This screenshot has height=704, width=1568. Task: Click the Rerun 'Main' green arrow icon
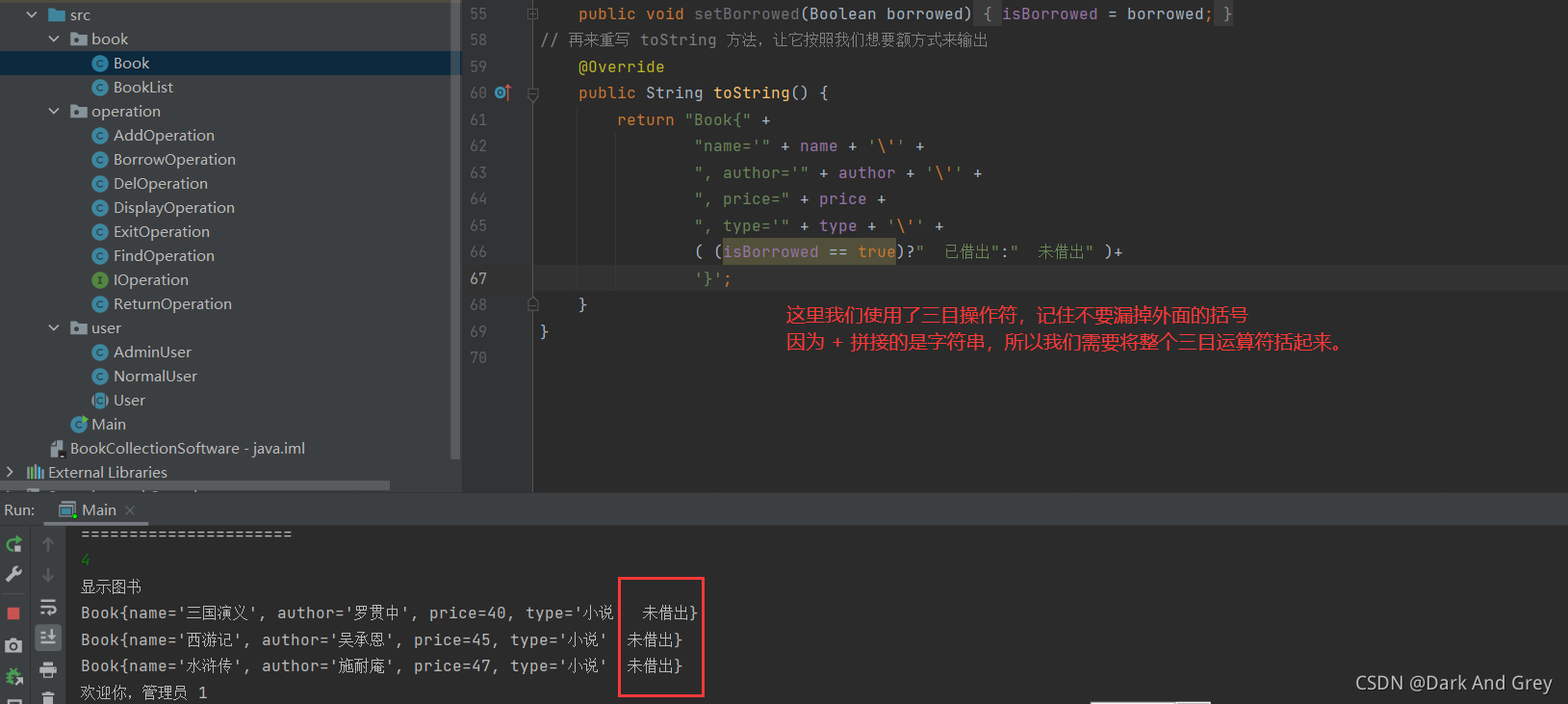click(x=13, y=544)
